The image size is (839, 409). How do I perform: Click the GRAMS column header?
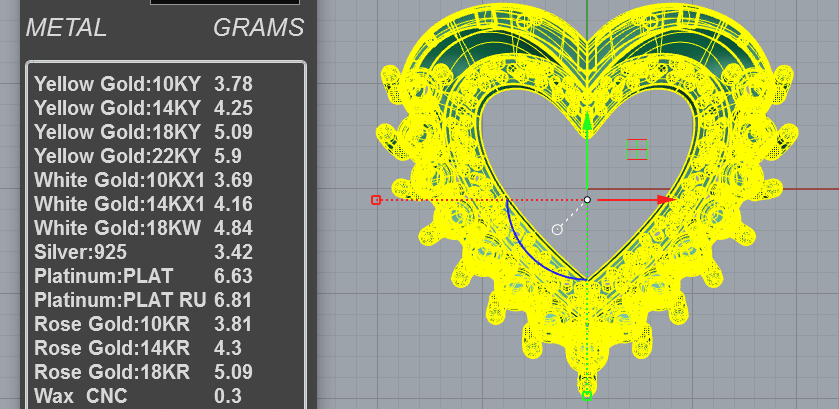tap(258, 28)
